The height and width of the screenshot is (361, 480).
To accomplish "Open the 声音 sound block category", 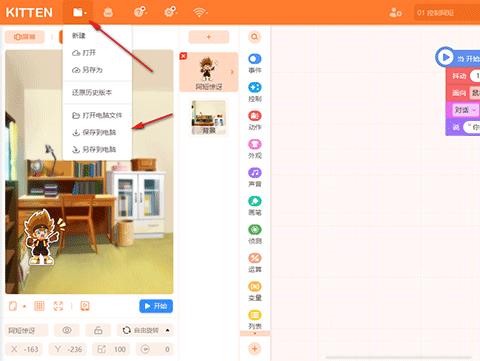I will [x=255, y=177].
